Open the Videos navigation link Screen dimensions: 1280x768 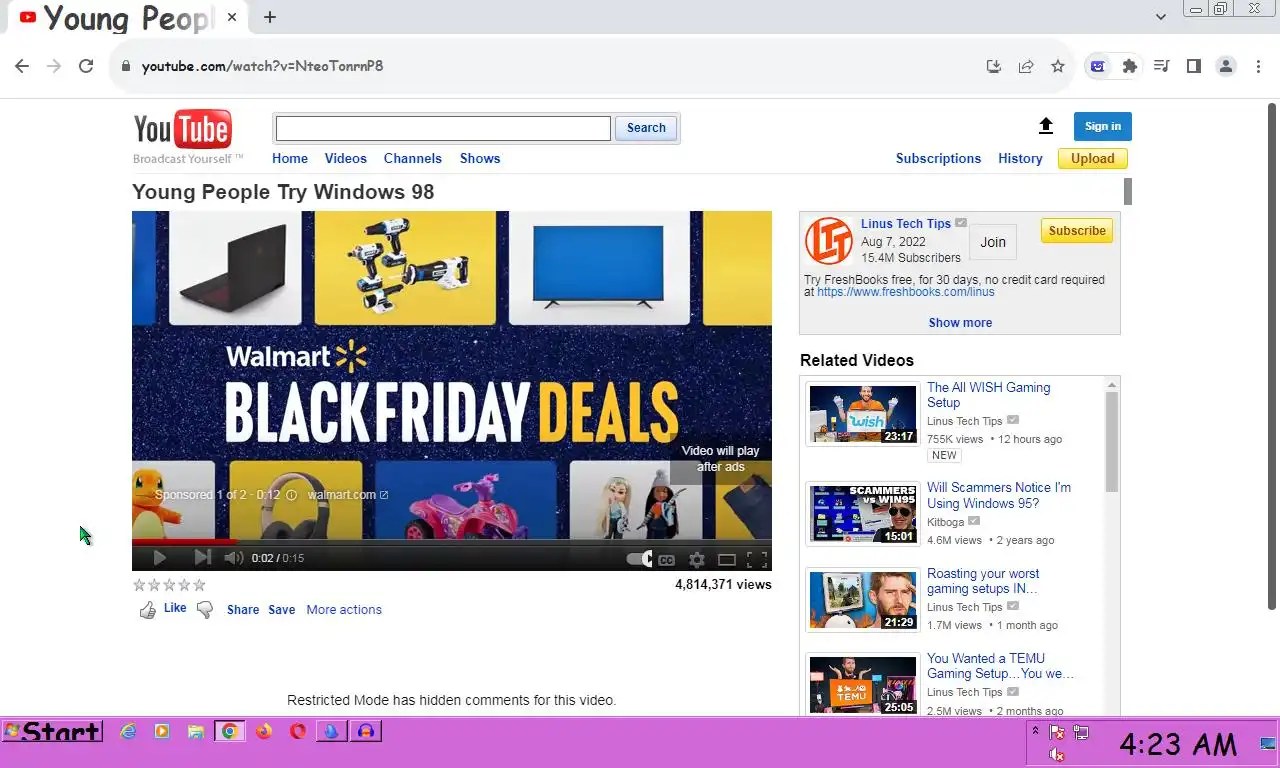coord(346,158)
